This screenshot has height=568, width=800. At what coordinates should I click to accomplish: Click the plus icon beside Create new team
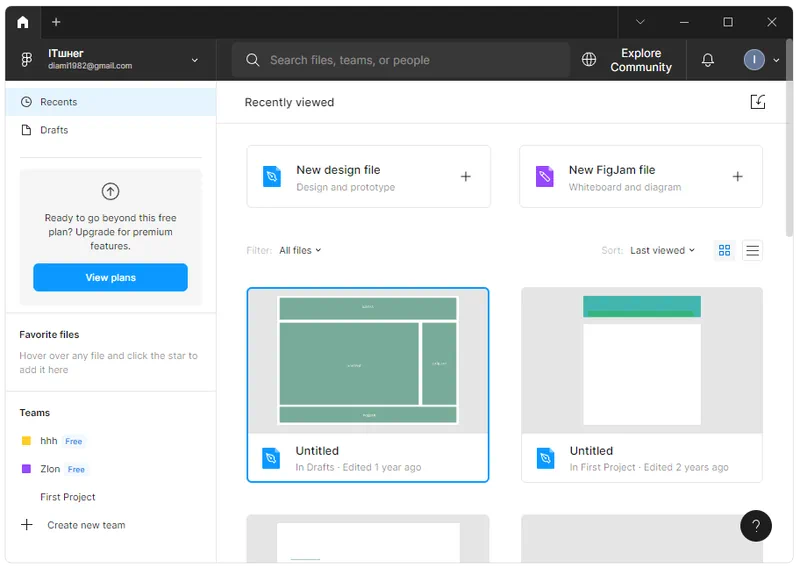tap(27, 525)
